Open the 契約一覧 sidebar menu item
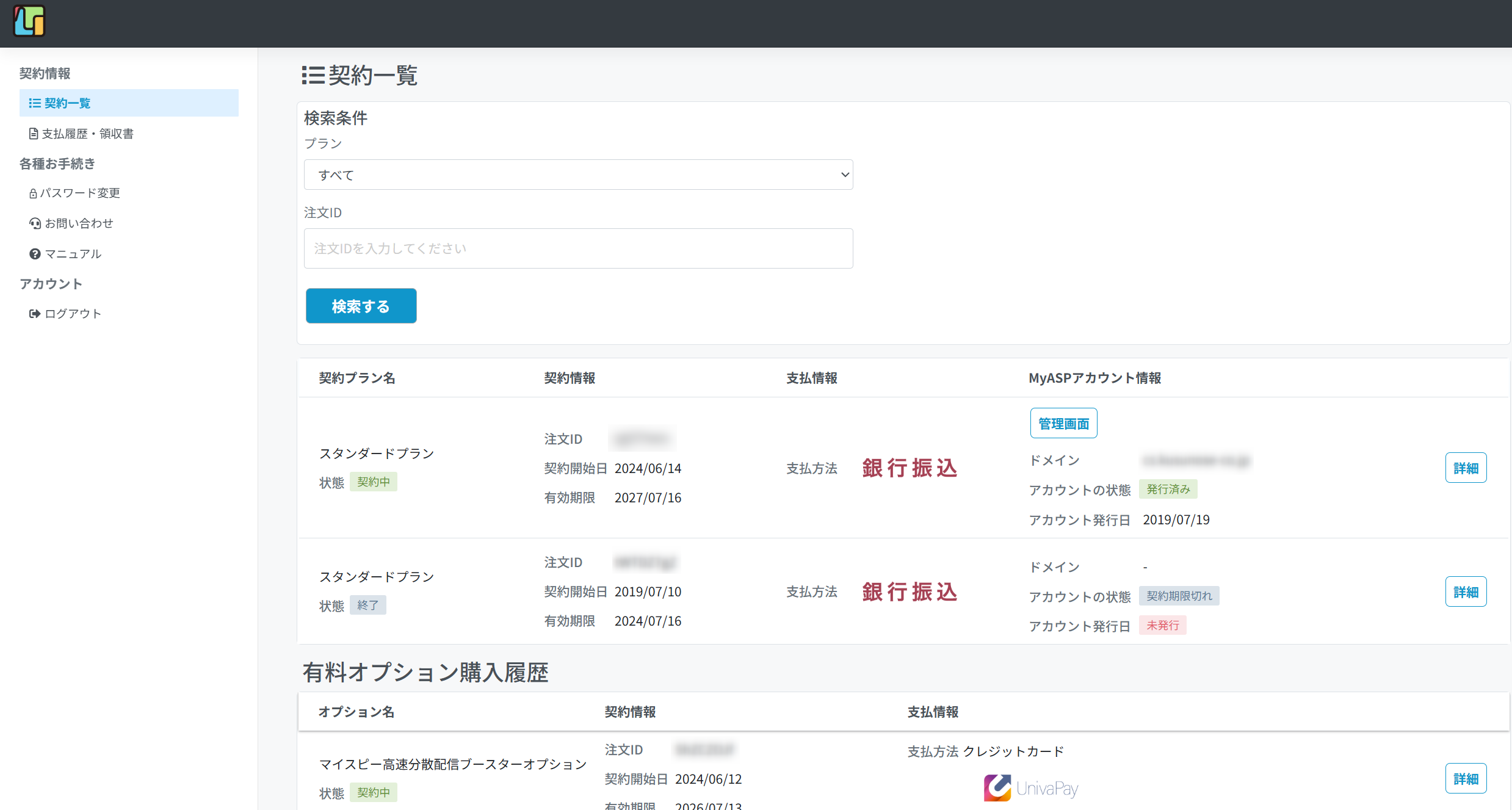Viewport: 1512px width, 810px height. (x=129, y=103)
